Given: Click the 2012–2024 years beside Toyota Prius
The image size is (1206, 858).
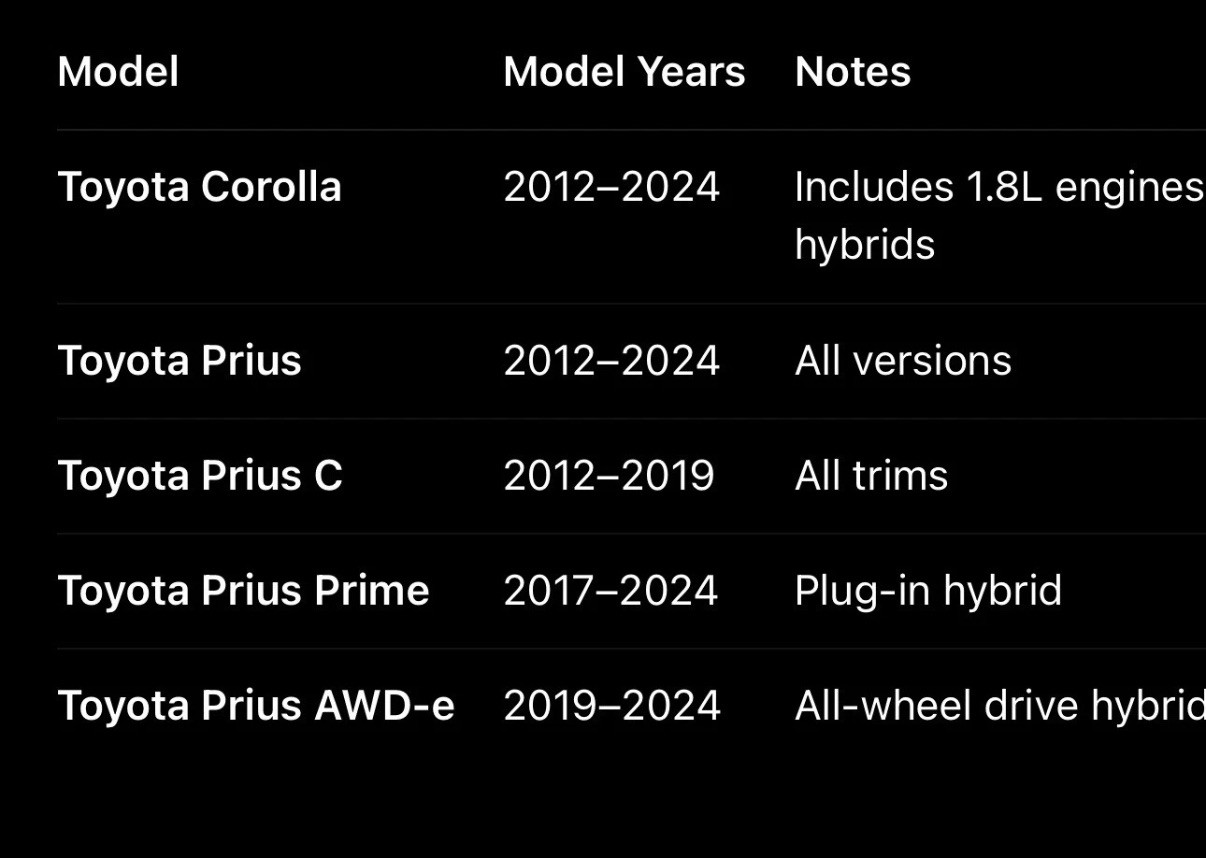Looking at the screenshot, I should (611, 361).
